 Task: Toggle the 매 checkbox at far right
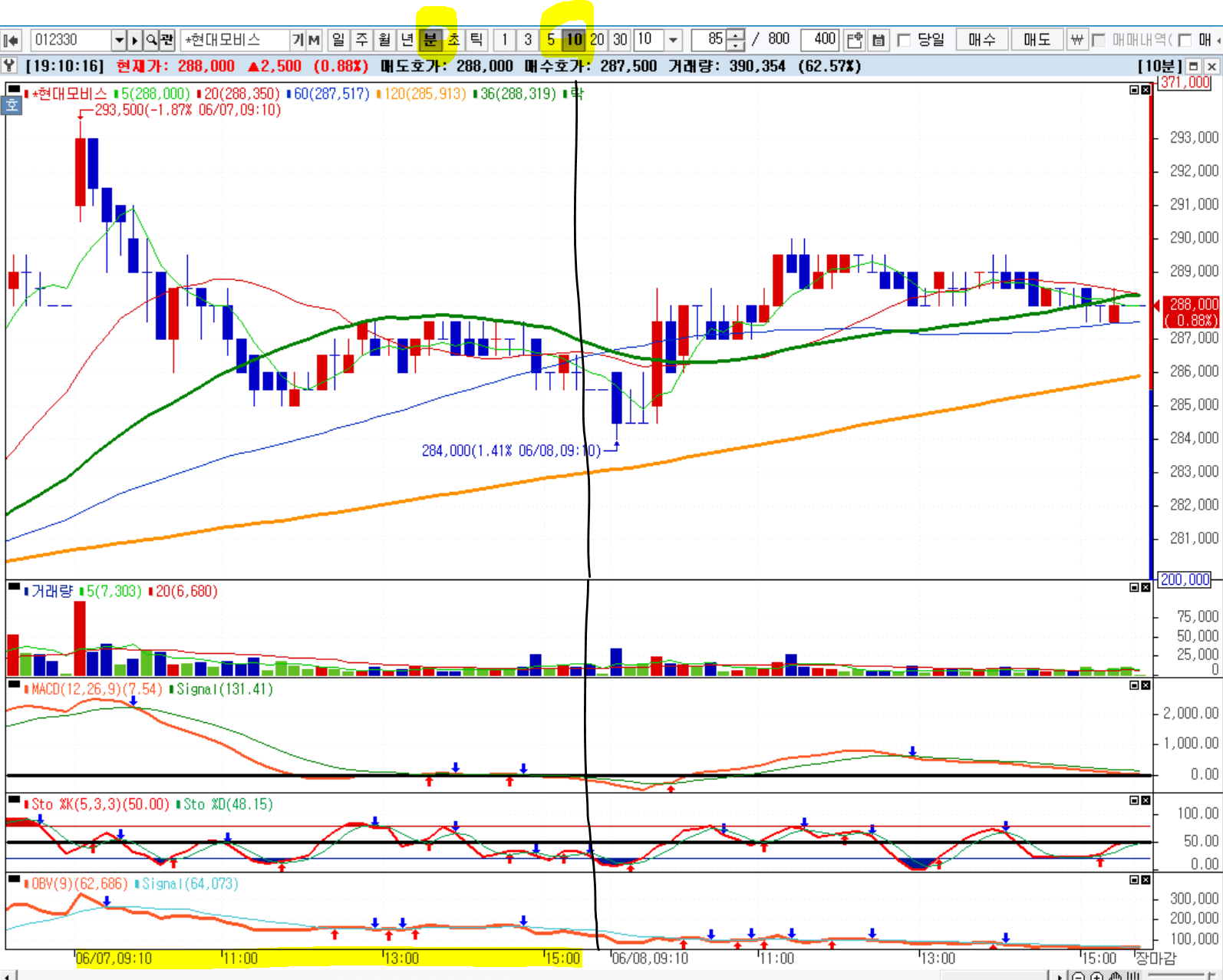coord(1185,40)
